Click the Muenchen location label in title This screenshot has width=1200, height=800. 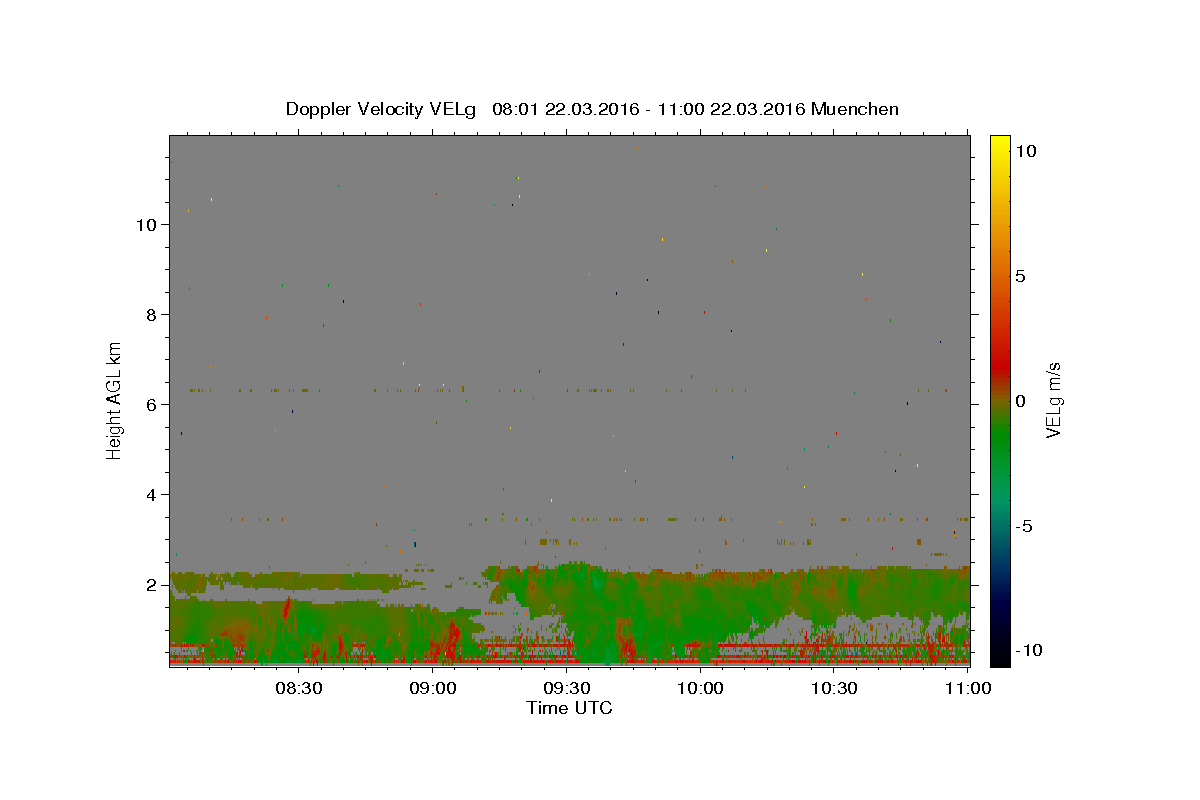[x=855, y=109]
